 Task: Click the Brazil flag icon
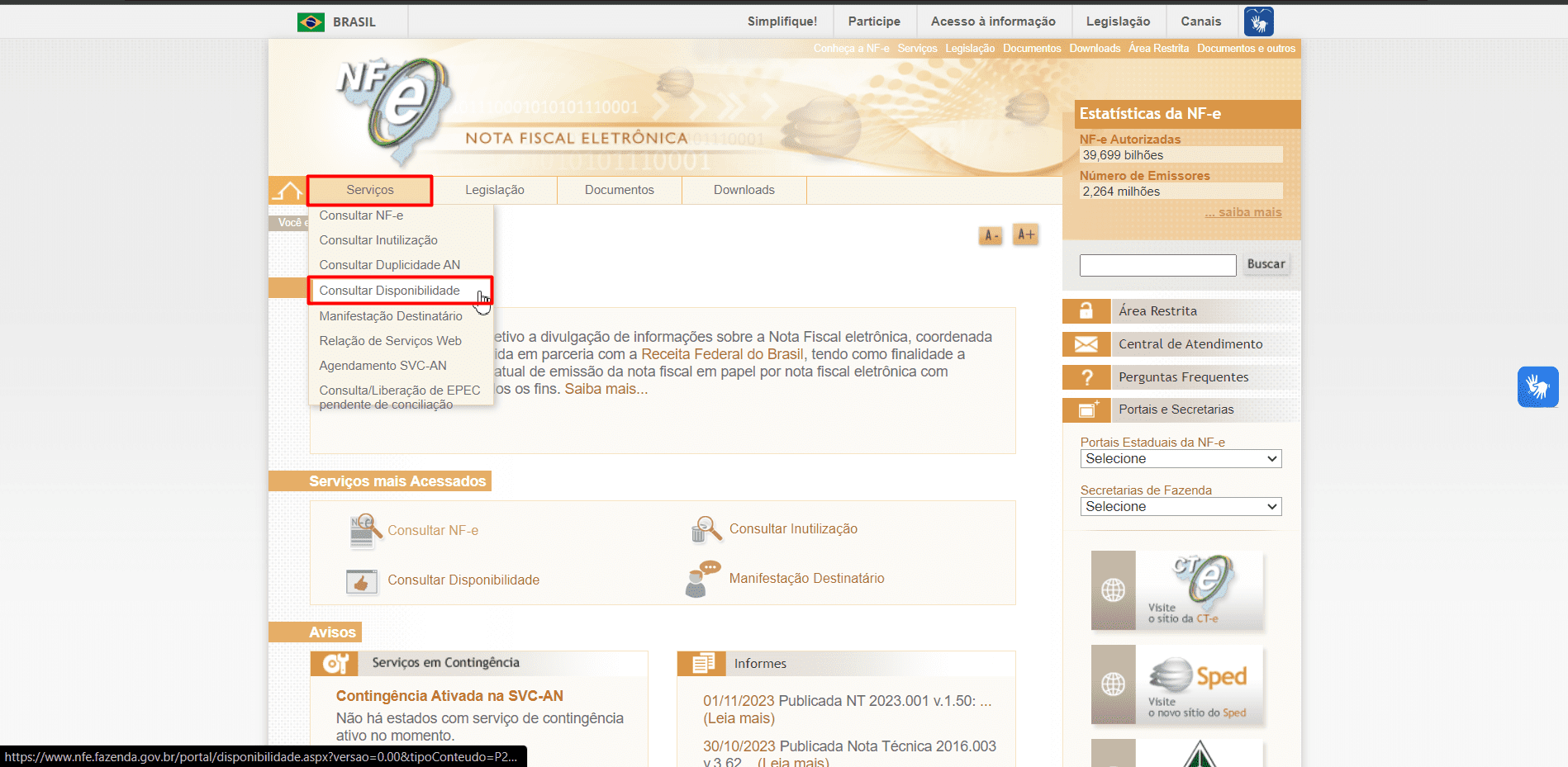pos(311,22)
